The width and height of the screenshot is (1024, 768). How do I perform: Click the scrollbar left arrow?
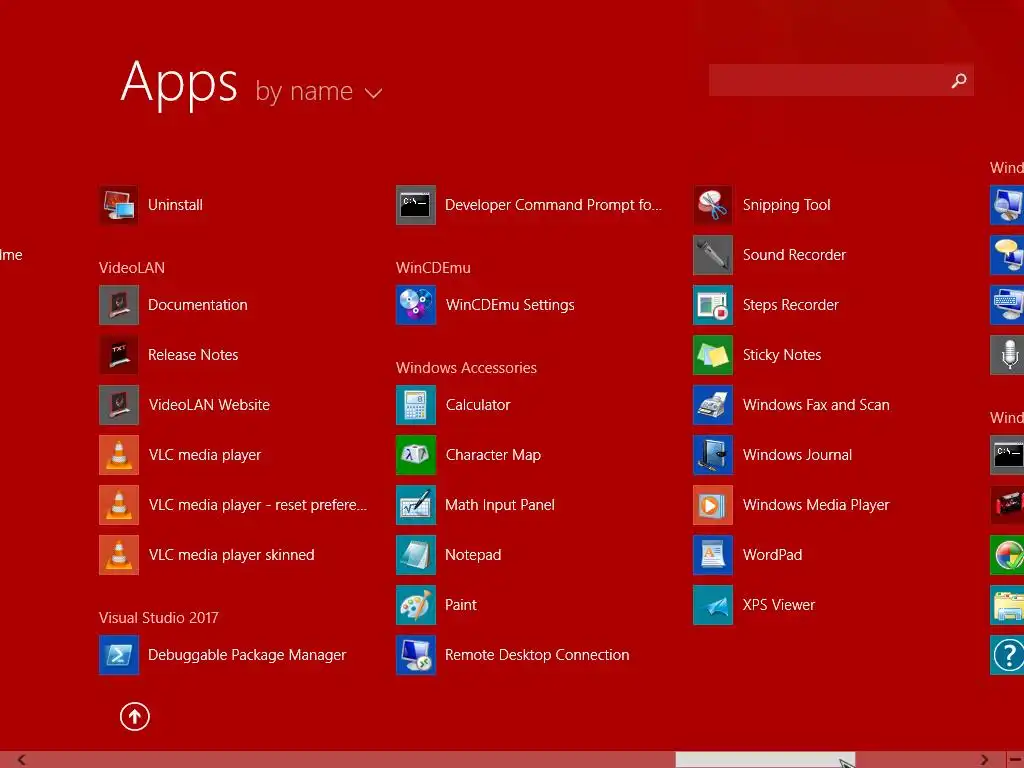click(22, 760)
